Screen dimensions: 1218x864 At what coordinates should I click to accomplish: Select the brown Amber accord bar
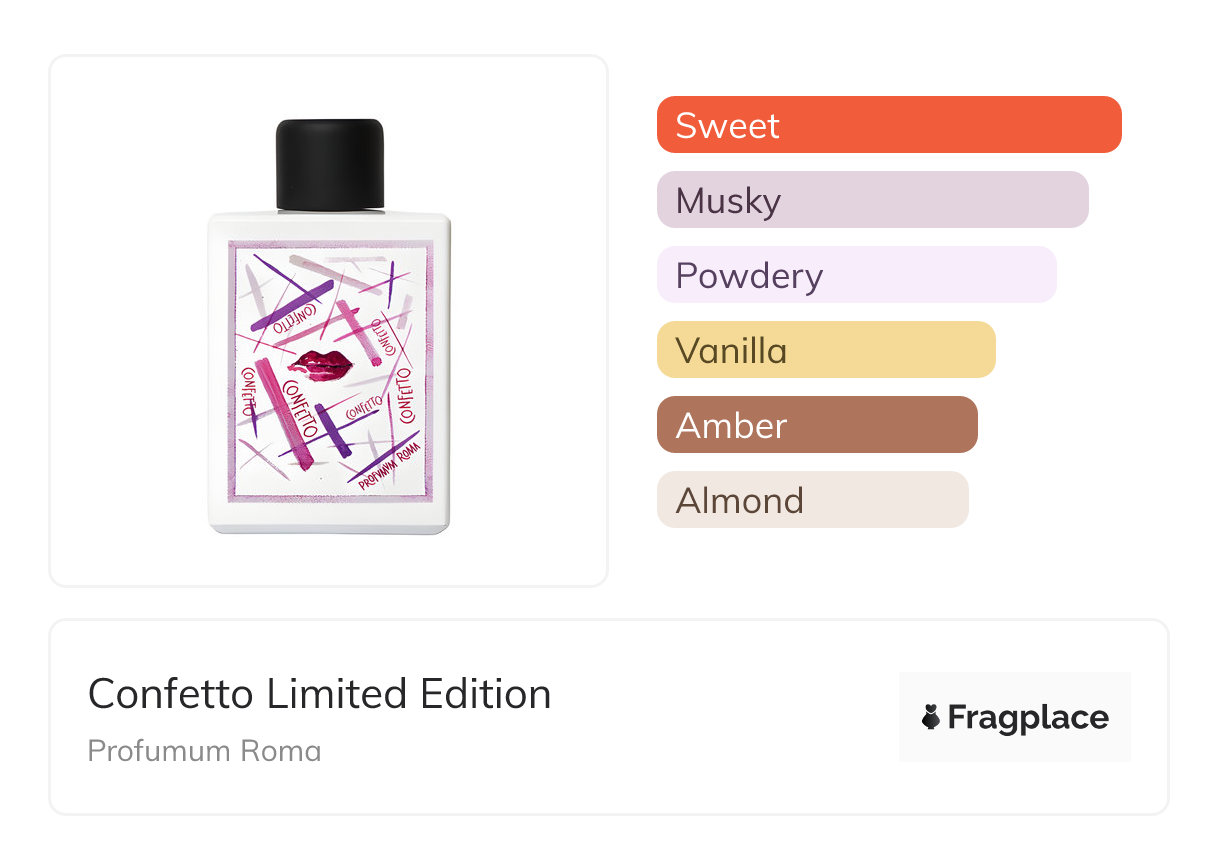click(816, 425)
